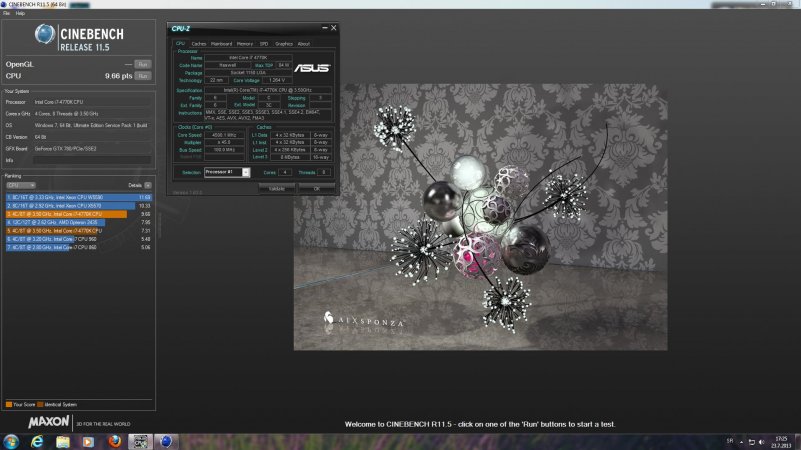This screenshot has height=450, width=801.
Task: Click the MAXON logo
Action: 49,422
